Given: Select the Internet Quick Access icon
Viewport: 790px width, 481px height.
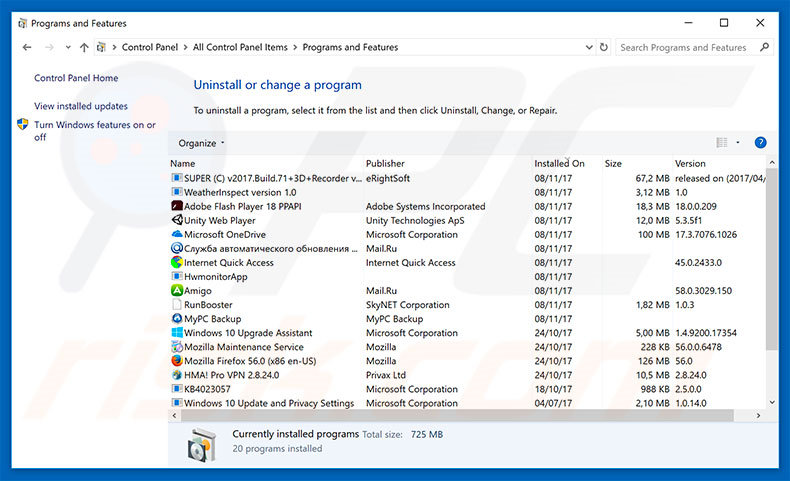Looking at the screenshot, I should tap(177, 263).
